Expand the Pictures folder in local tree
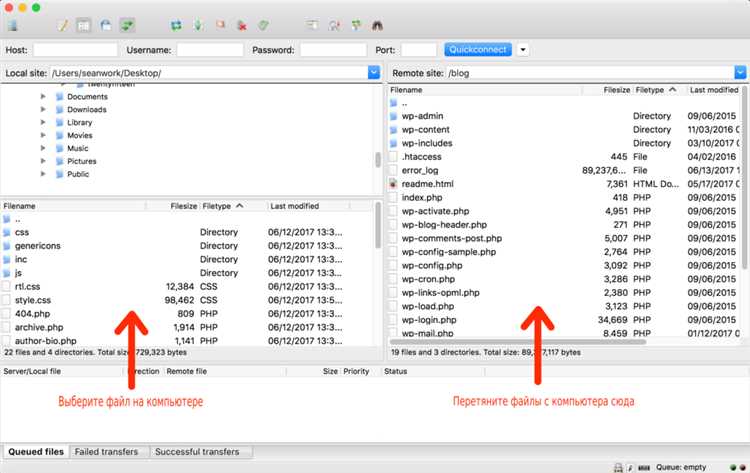The image size is (750, 473). (43, 161)
